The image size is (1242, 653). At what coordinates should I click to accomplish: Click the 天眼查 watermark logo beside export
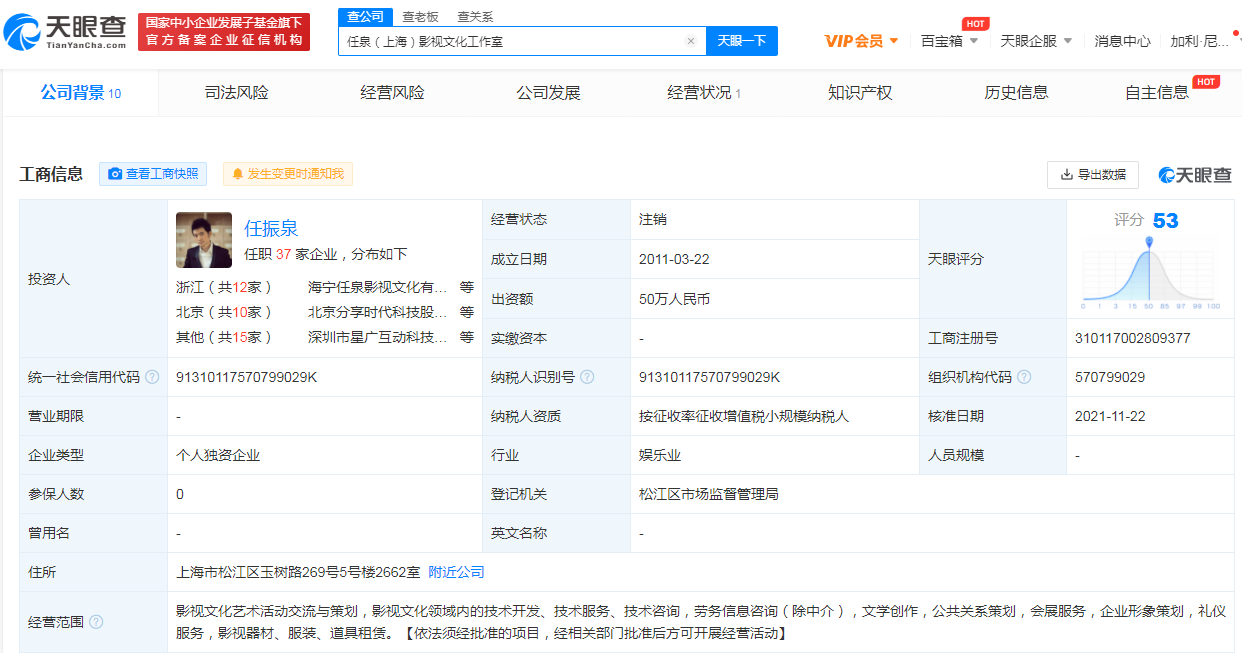click(x=1195, y=175)
